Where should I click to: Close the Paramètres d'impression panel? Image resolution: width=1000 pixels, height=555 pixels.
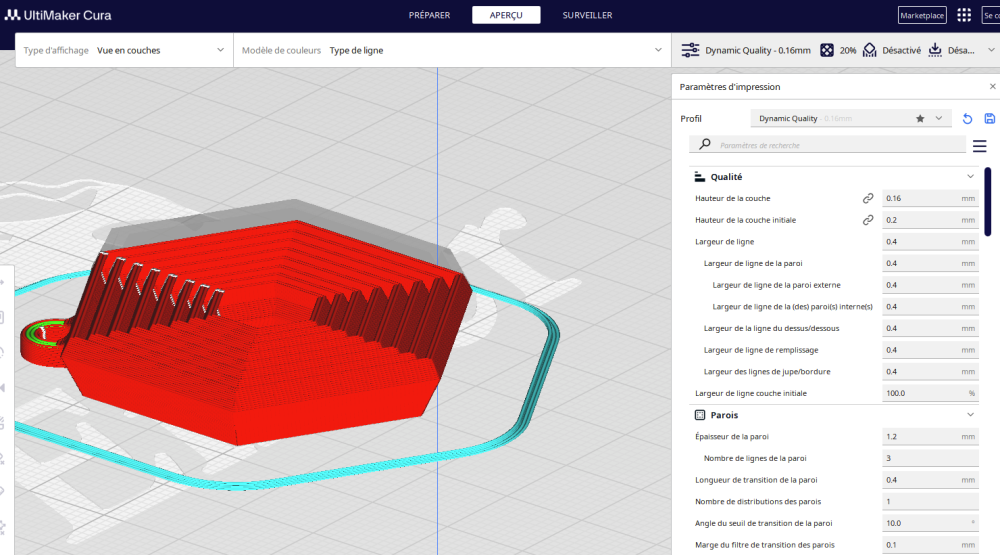(x=992, y=87)
